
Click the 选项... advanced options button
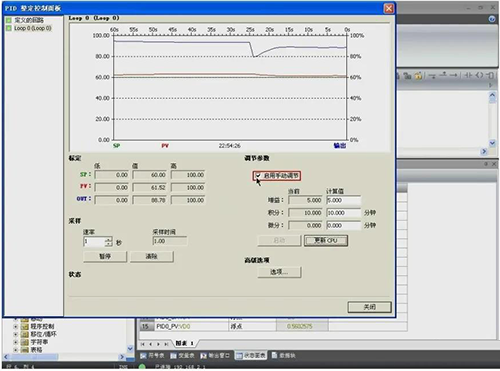[279, 272]
